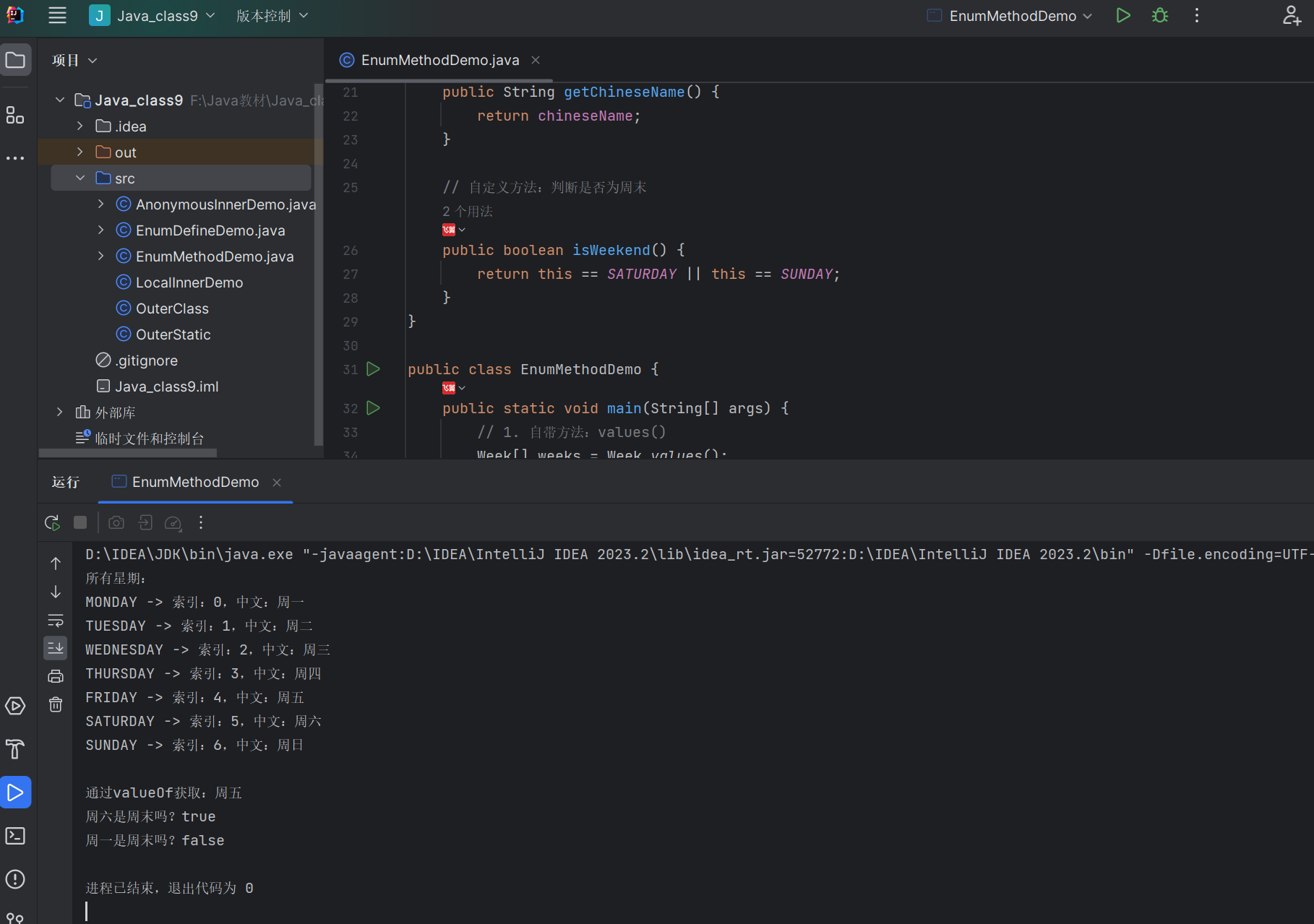Collapse the src folder

click(x=80, y=178)
